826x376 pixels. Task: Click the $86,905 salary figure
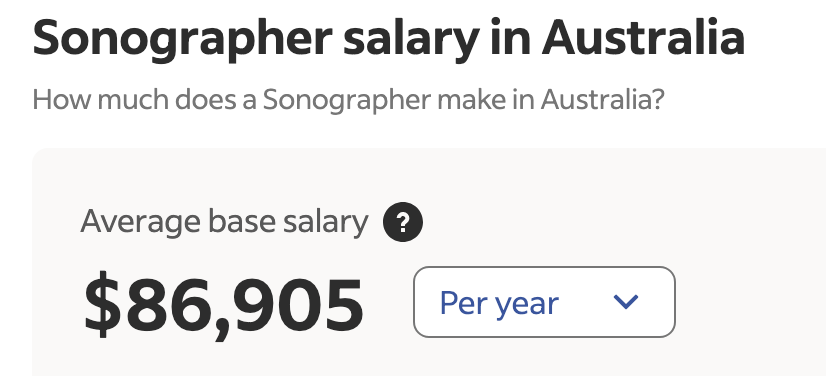pos(224,305)
